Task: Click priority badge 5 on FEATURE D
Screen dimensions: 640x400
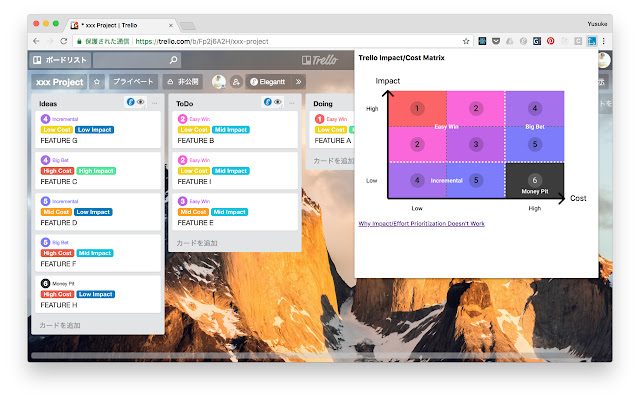Action: (x=45, y=201)
